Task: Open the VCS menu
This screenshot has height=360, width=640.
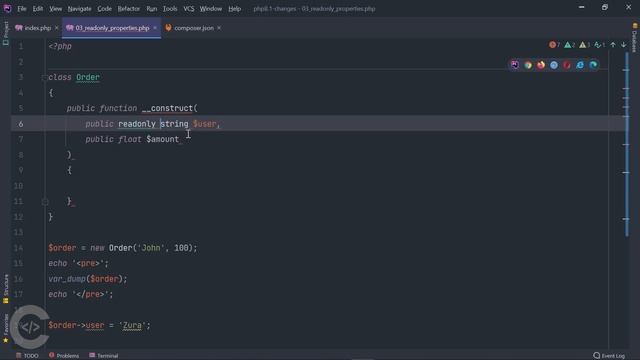Action: click(x=189, y=9)
